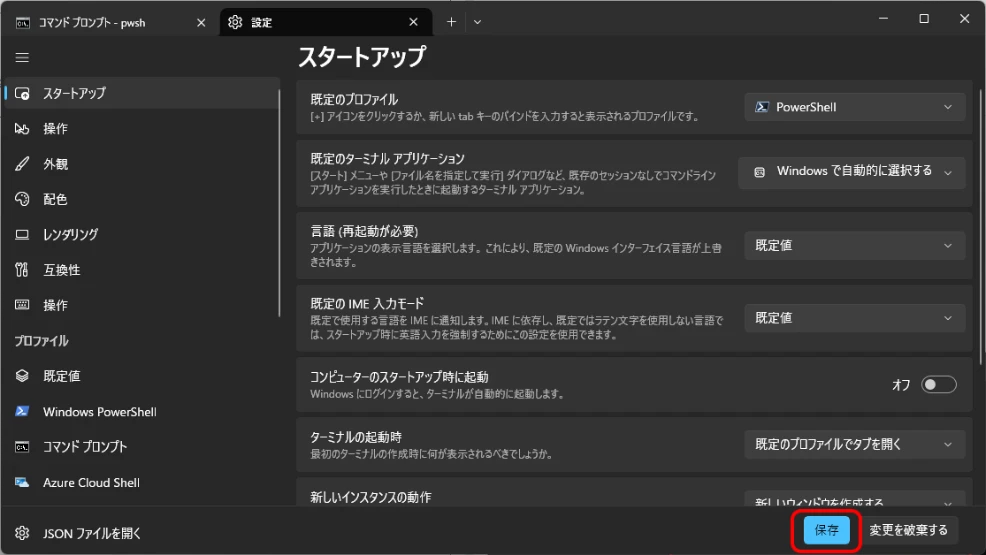Open 互換性 compatibility settings page

[62, 270]
